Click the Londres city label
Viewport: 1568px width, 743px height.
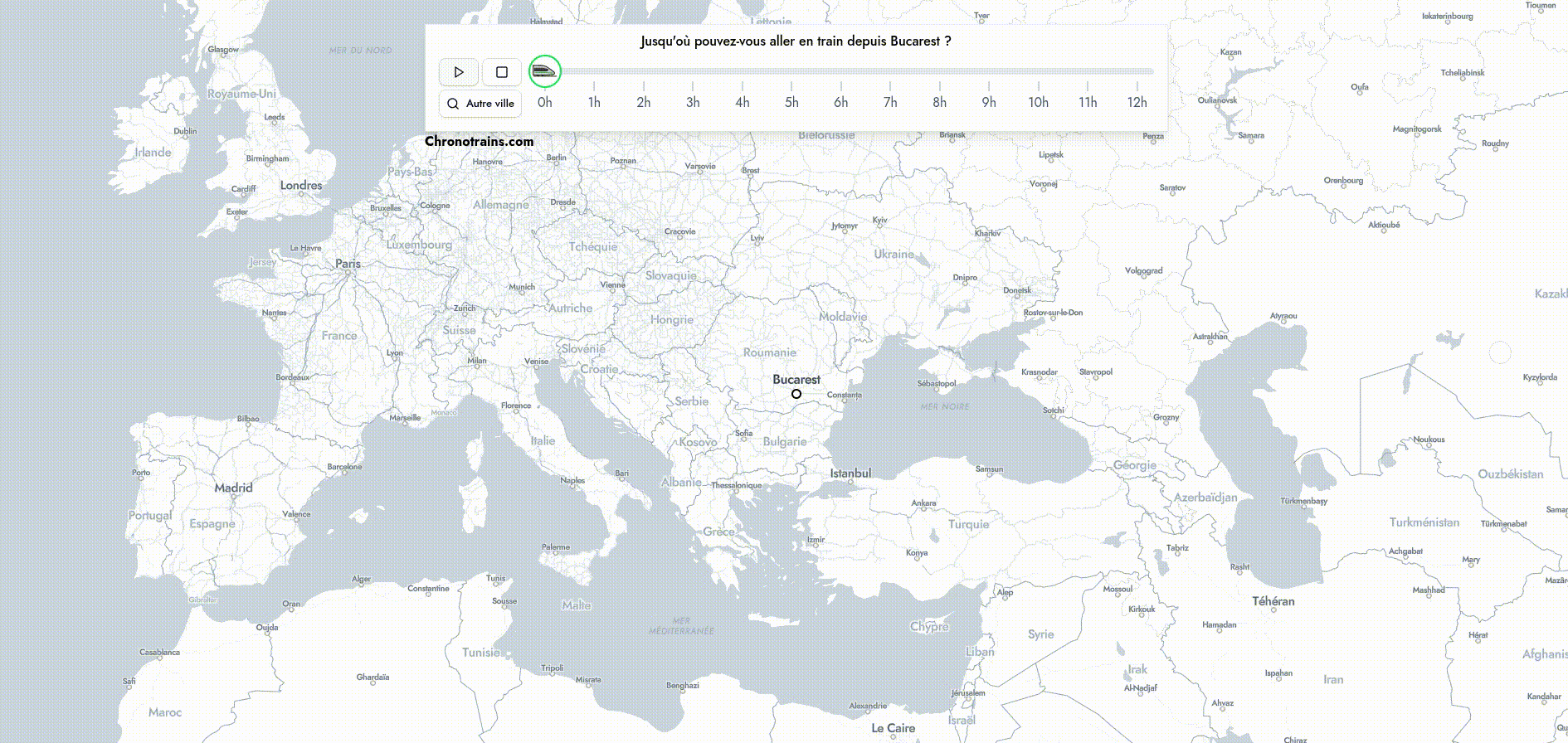tap(300, 186)
